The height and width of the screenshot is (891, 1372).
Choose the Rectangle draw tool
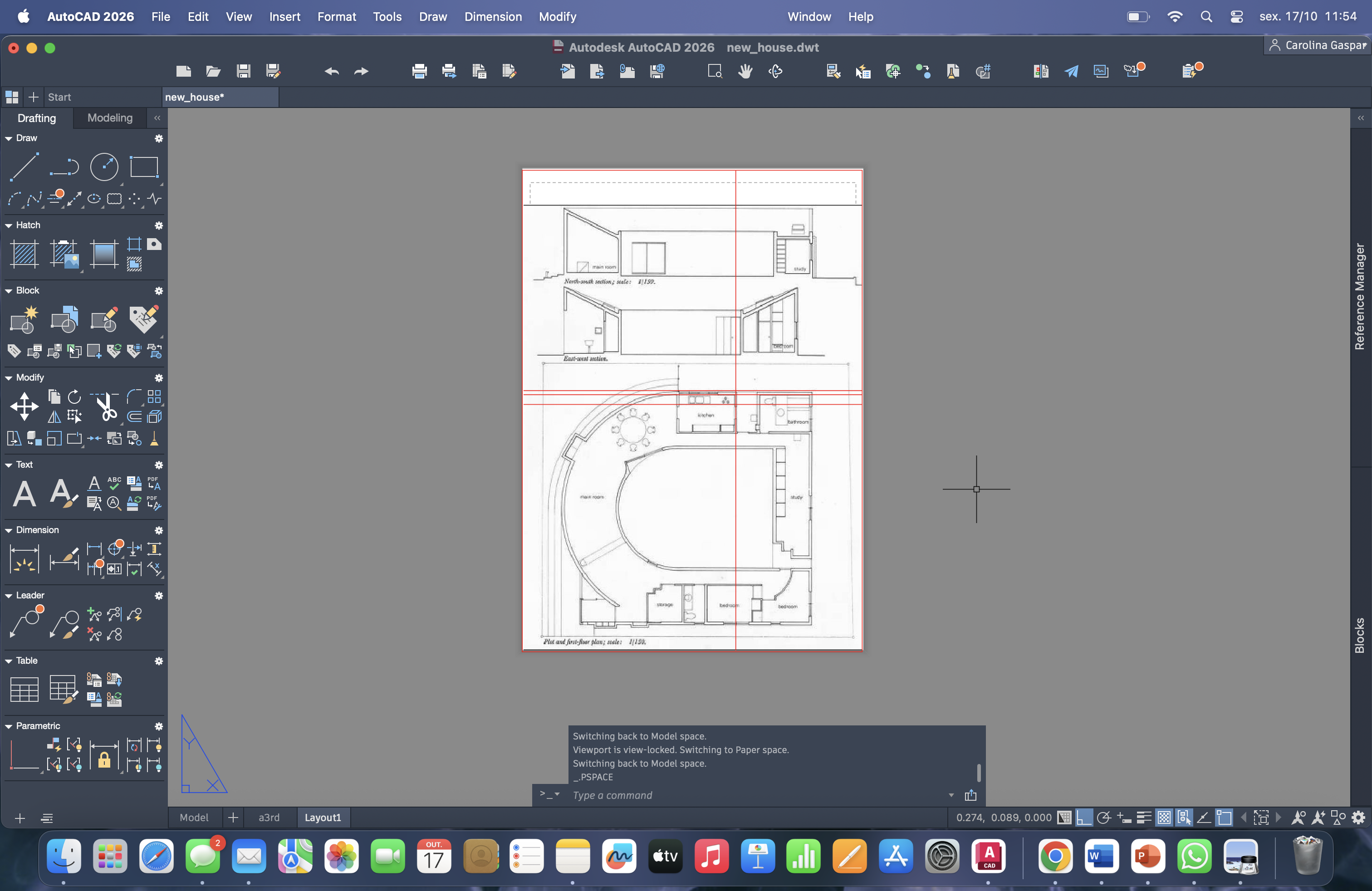coord(143,166)
